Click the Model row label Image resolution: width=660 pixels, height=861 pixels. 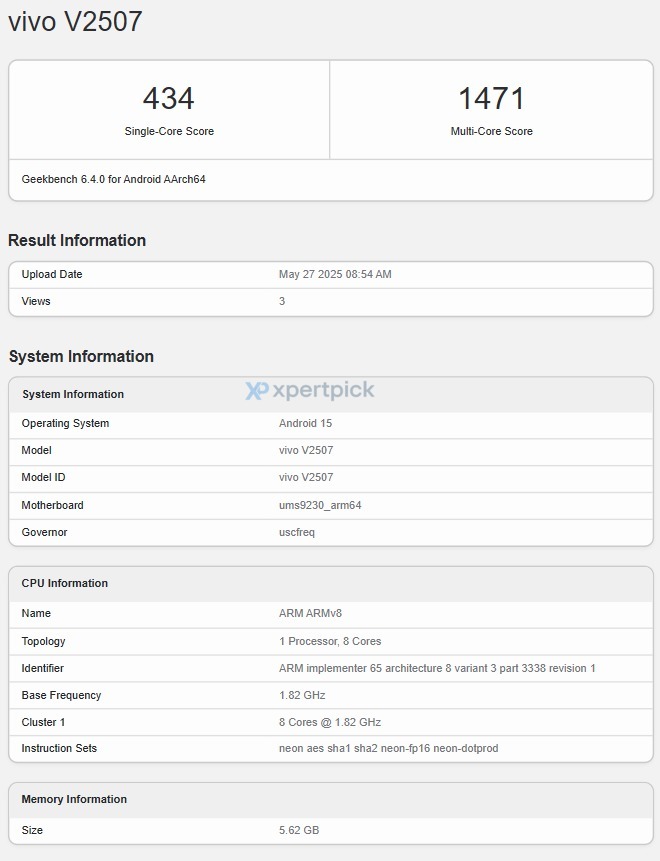[36, 450]
